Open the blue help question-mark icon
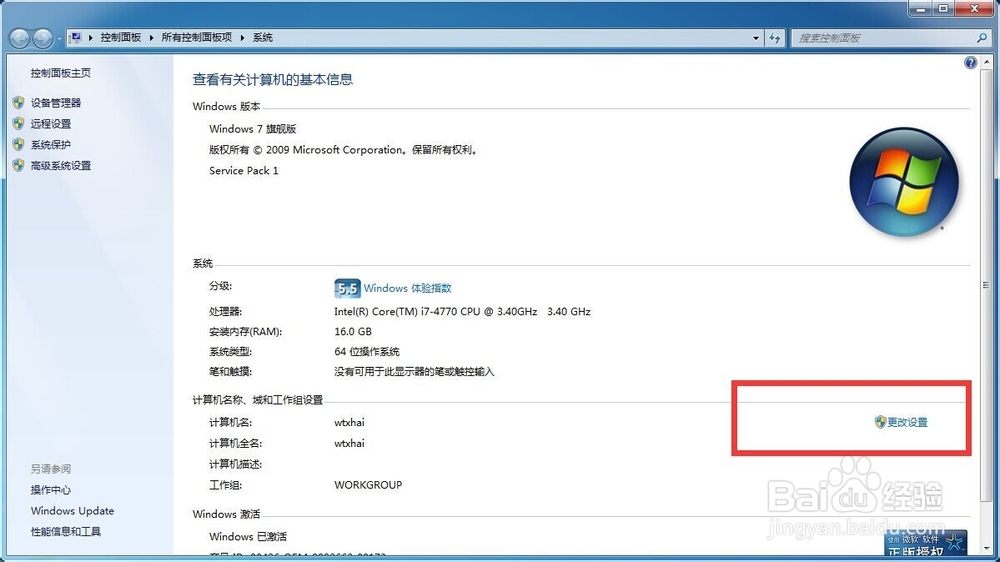1000x562 pixels. [970, 63]
